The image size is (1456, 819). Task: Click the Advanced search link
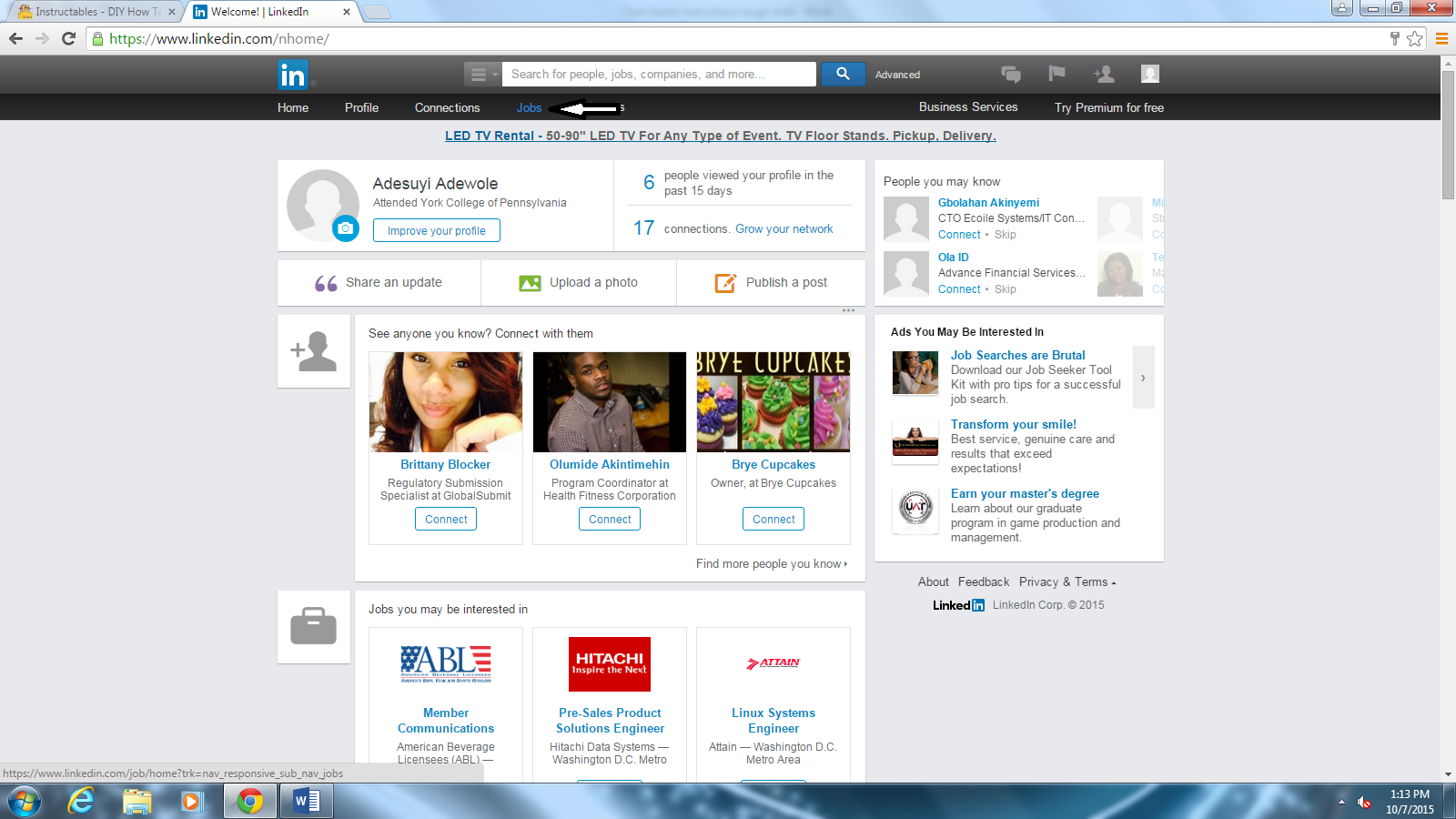tap(897, 75)
